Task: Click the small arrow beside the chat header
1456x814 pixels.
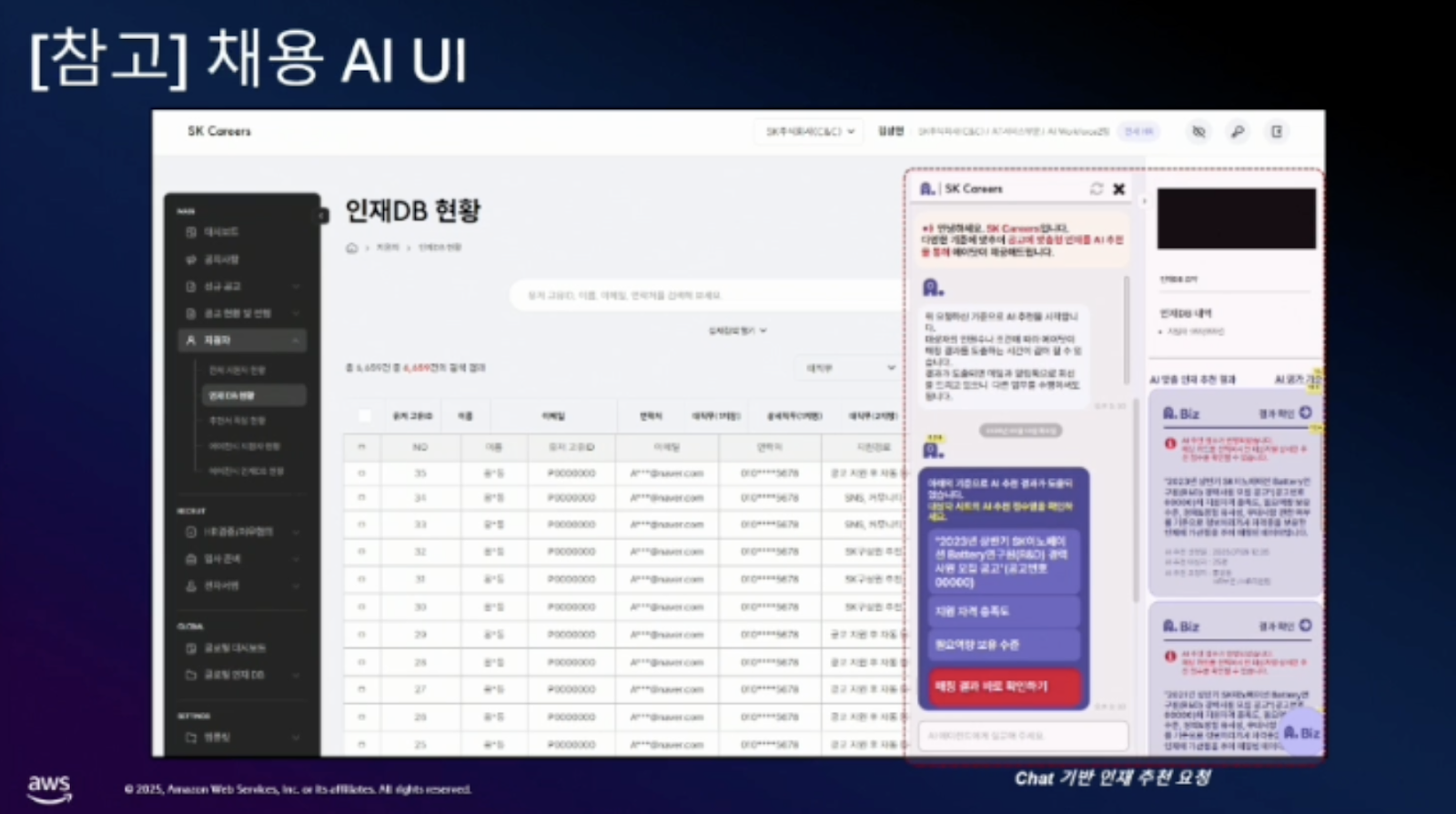Action: click(x=1144, y=201)
